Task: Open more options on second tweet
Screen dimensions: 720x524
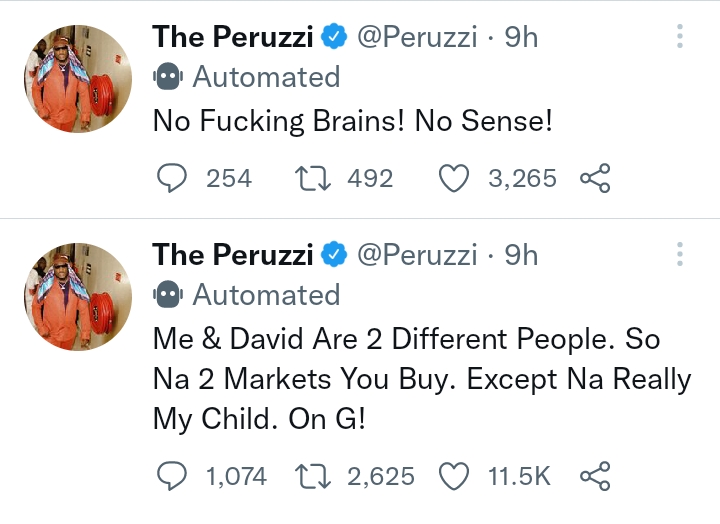Action: (680, 255)
